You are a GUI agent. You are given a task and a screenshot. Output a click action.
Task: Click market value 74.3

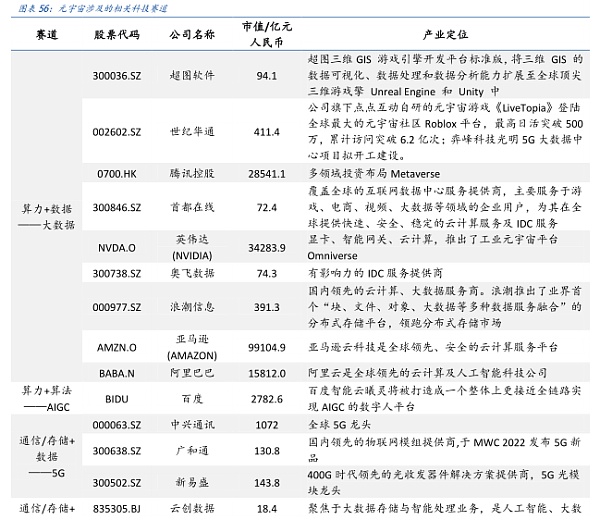(x=267, y=274)
